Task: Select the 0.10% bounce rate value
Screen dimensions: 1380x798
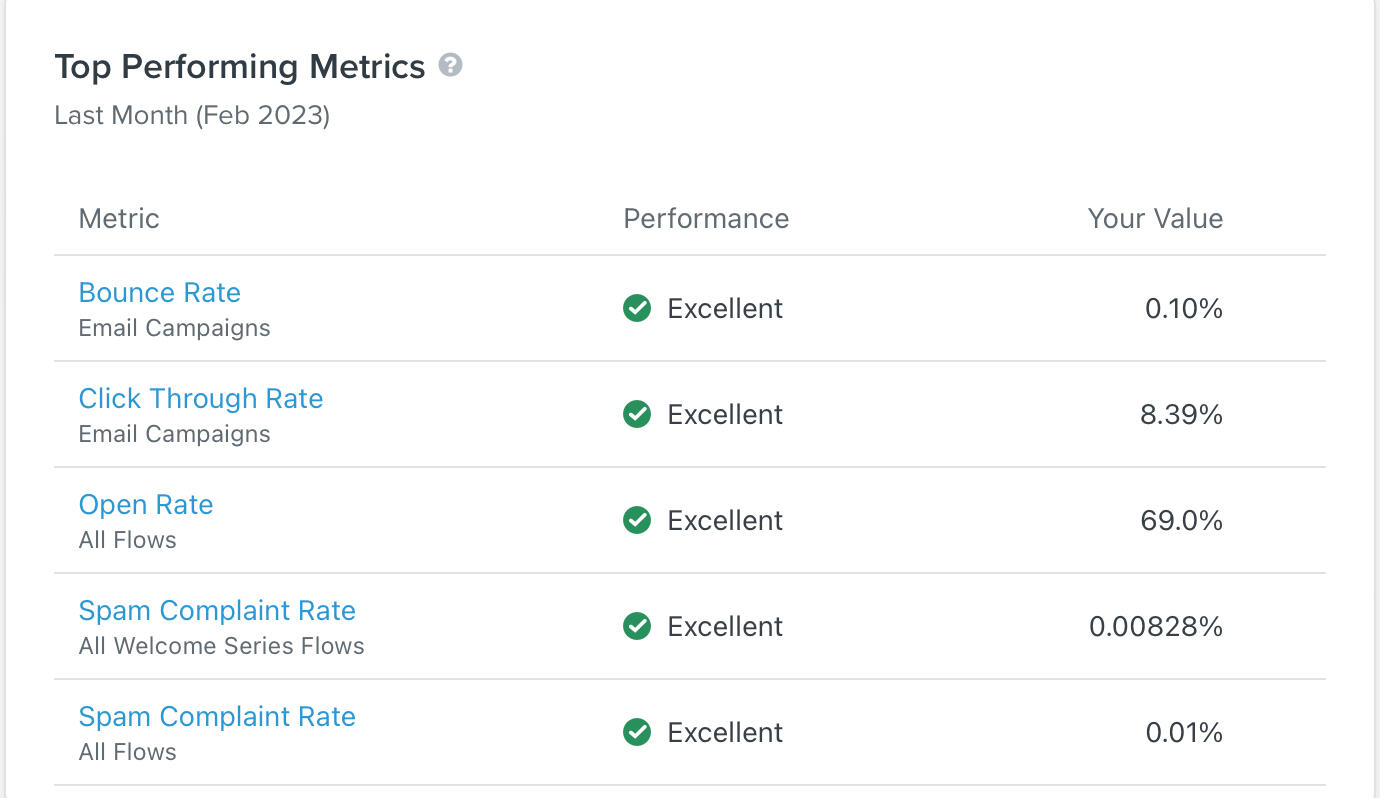Action: tap(1184, 308)
